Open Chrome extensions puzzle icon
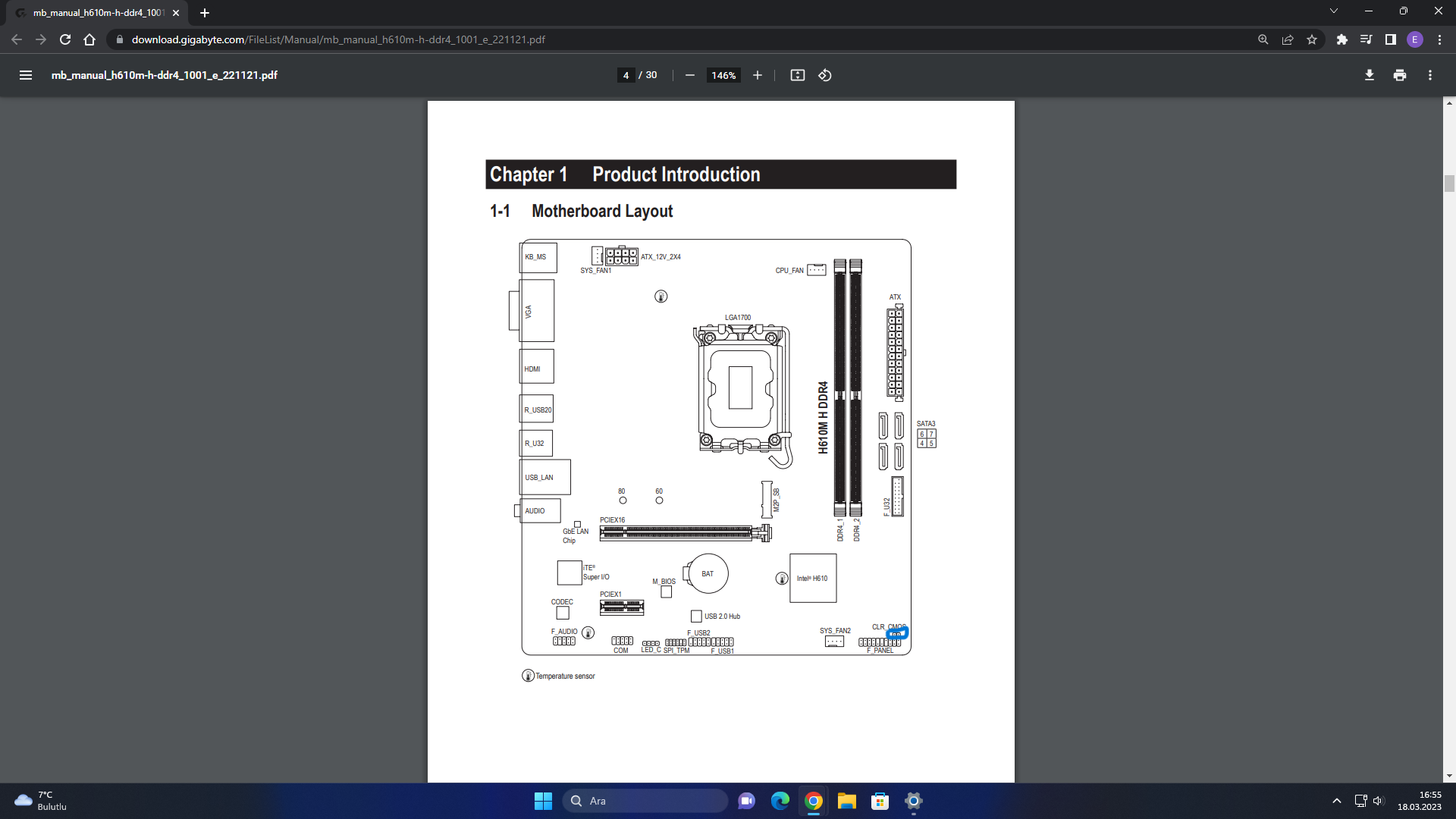 click(1341, 39)
